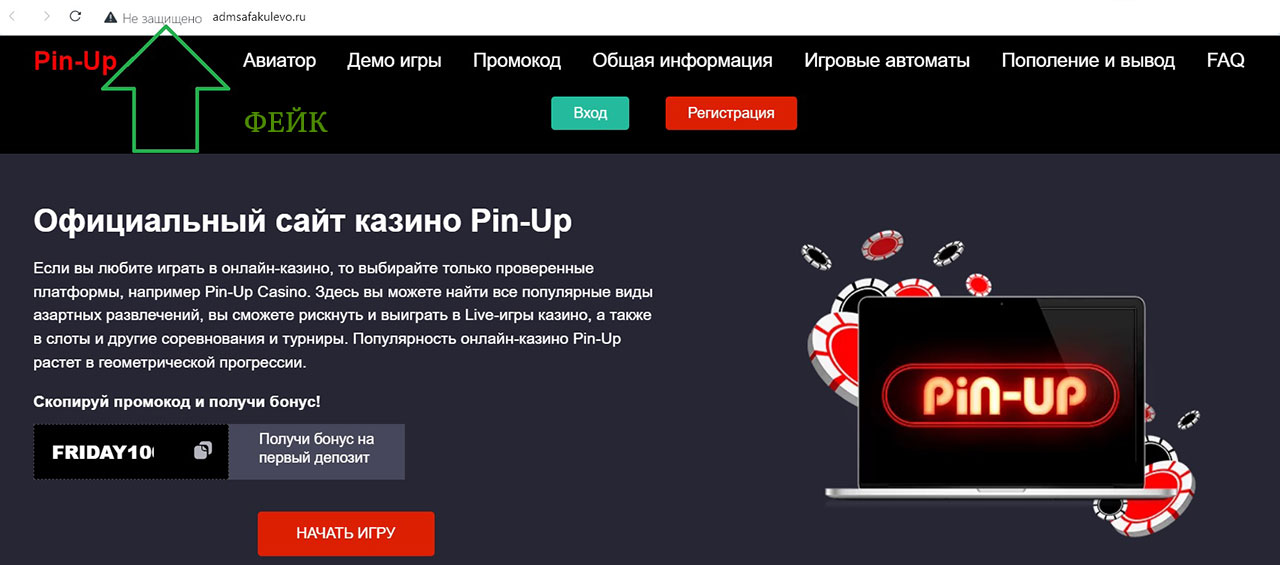Click the green Вход button
This screenshot has height=565, width=1280.
click(x=590, y=113)
